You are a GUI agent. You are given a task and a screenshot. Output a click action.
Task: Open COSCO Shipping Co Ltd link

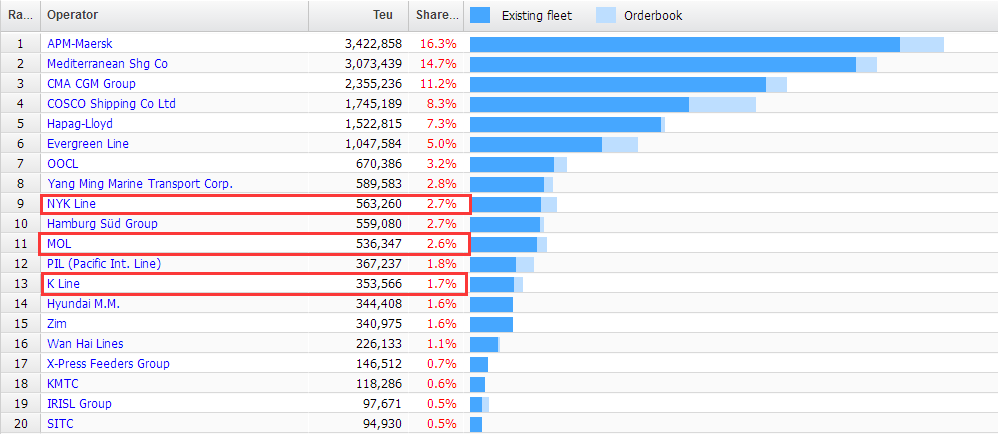pyautogui.click(x=111, y=104)
